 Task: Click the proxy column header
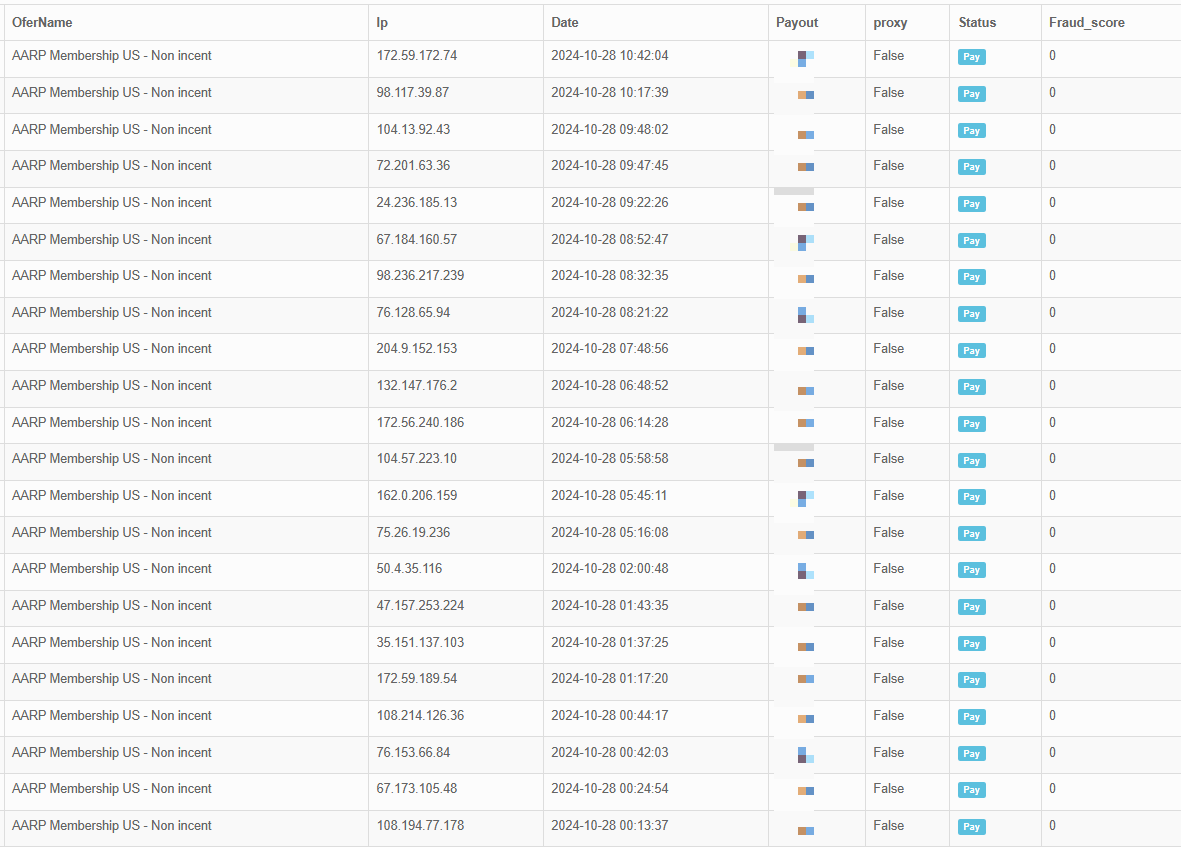click(x=890, y=23)
